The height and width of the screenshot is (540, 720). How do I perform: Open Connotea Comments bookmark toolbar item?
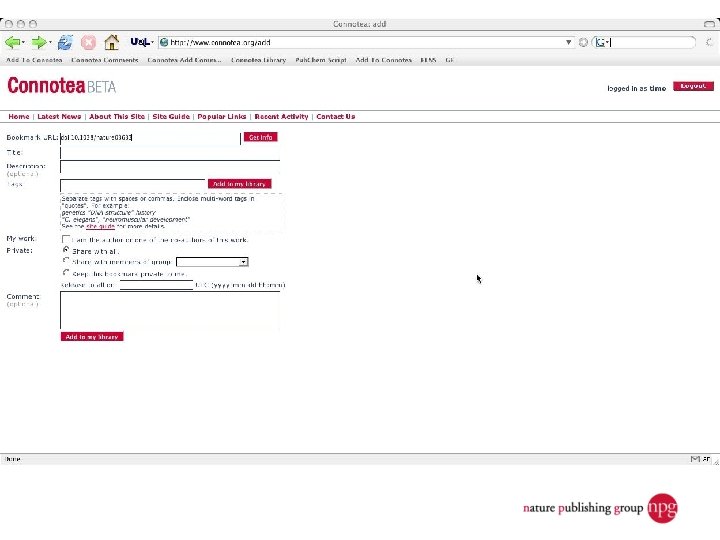105,60
